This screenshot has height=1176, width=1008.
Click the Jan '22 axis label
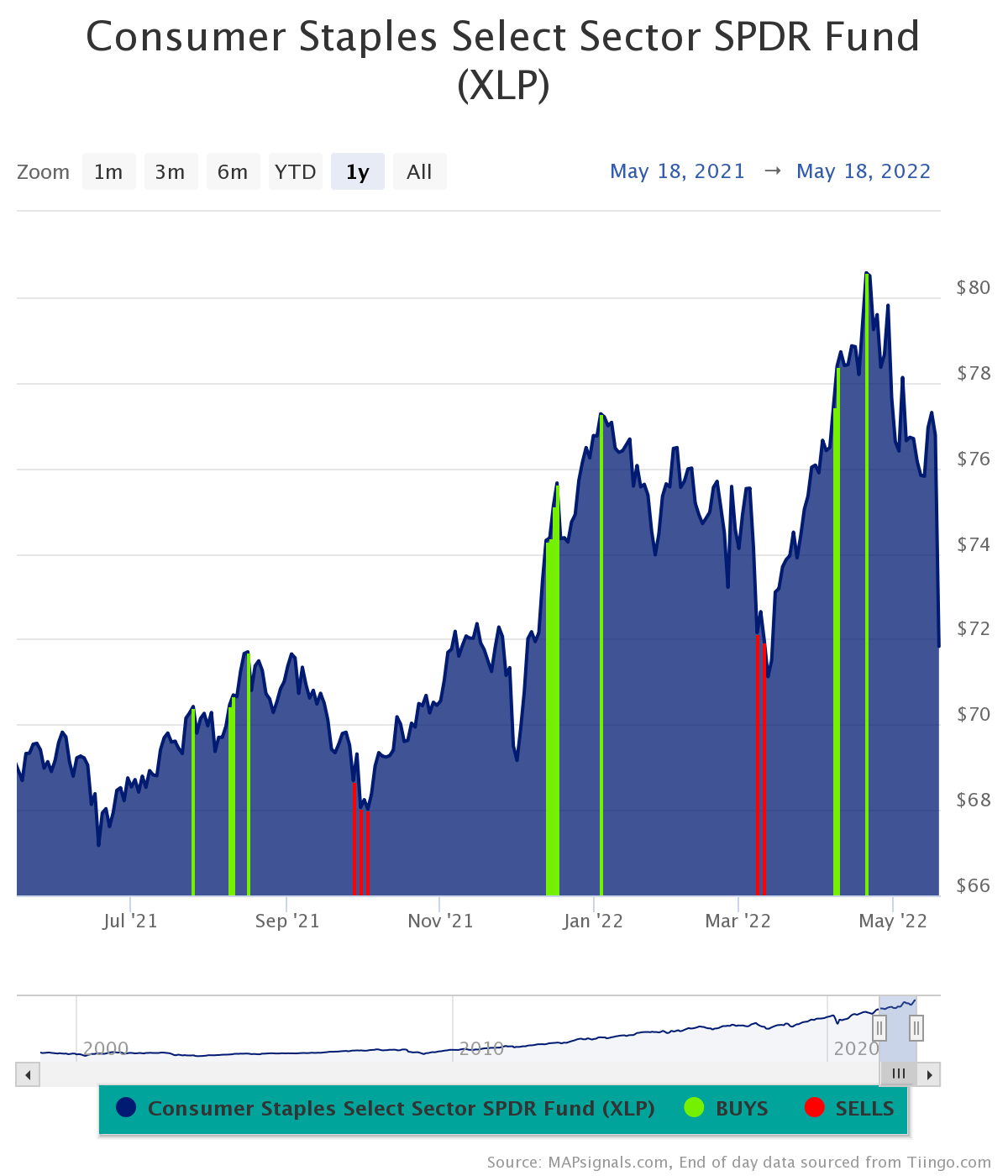click(593, 921)
